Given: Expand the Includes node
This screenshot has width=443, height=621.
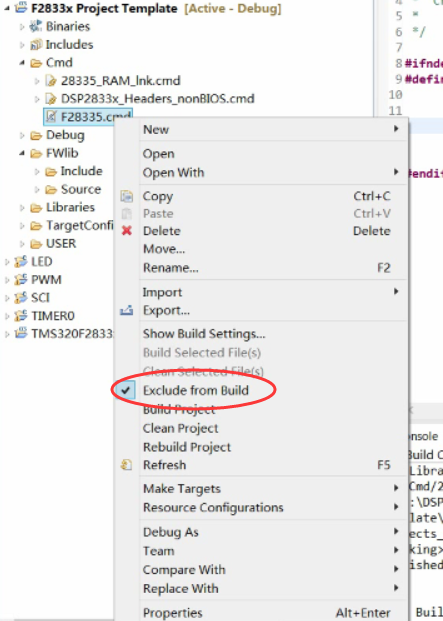Looking at the screenshot, I should tap(22, 45).
